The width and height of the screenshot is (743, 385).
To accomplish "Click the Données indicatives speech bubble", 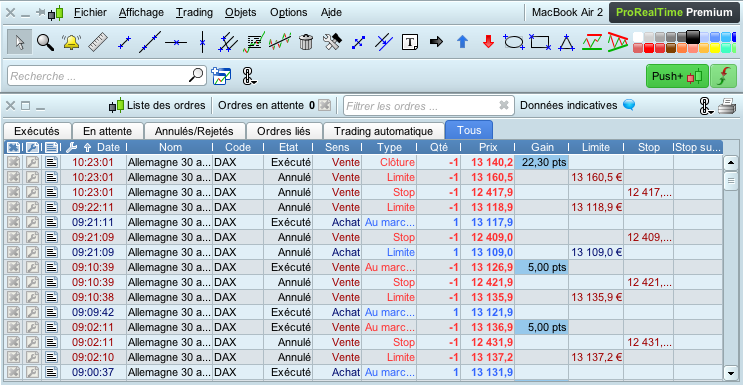I will click(x=629, y=105).
